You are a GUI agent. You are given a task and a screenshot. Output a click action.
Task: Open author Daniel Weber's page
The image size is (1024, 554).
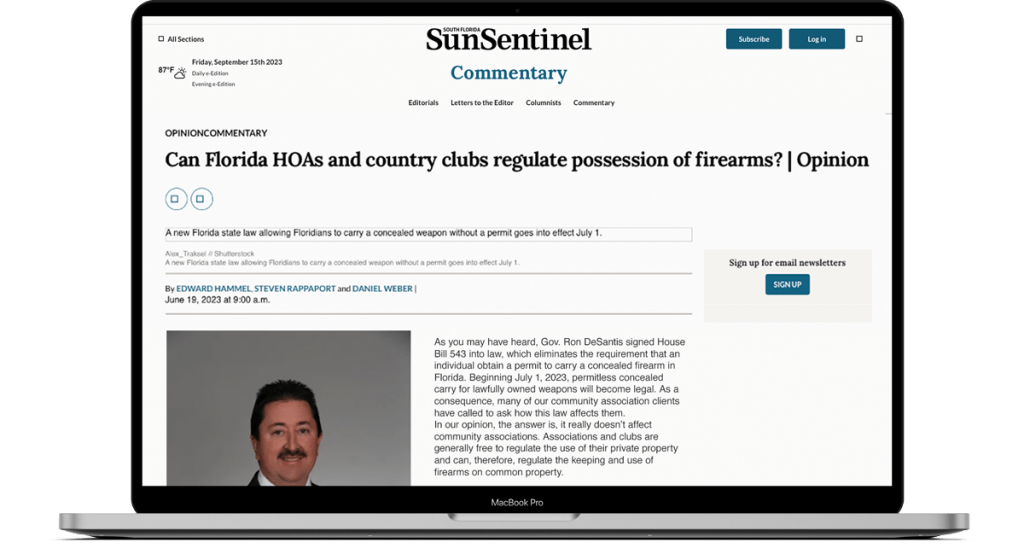click(x=383, y=288)
